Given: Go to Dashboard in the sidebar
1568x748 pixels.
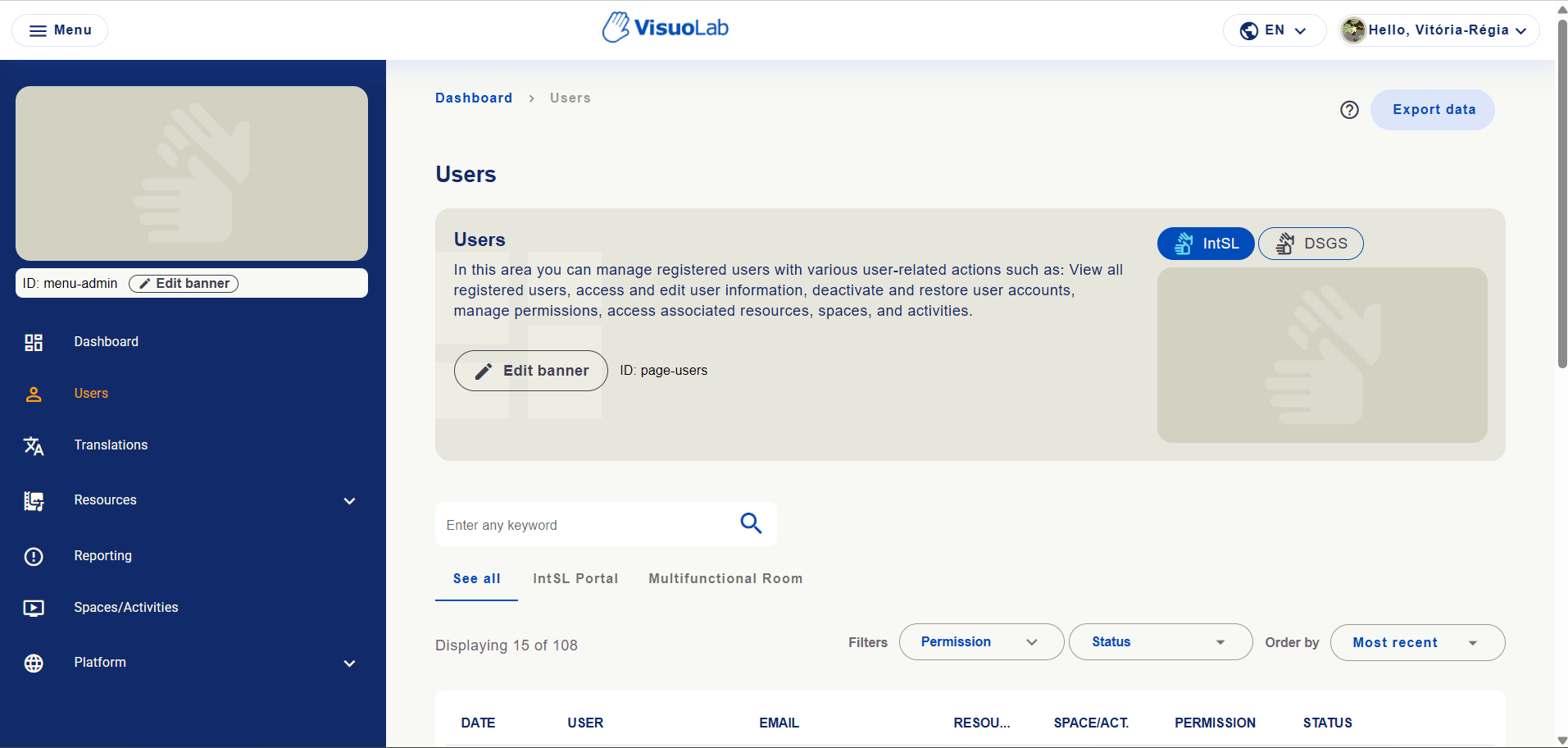Looking at the screenshot, I should (x=106, y=341).
